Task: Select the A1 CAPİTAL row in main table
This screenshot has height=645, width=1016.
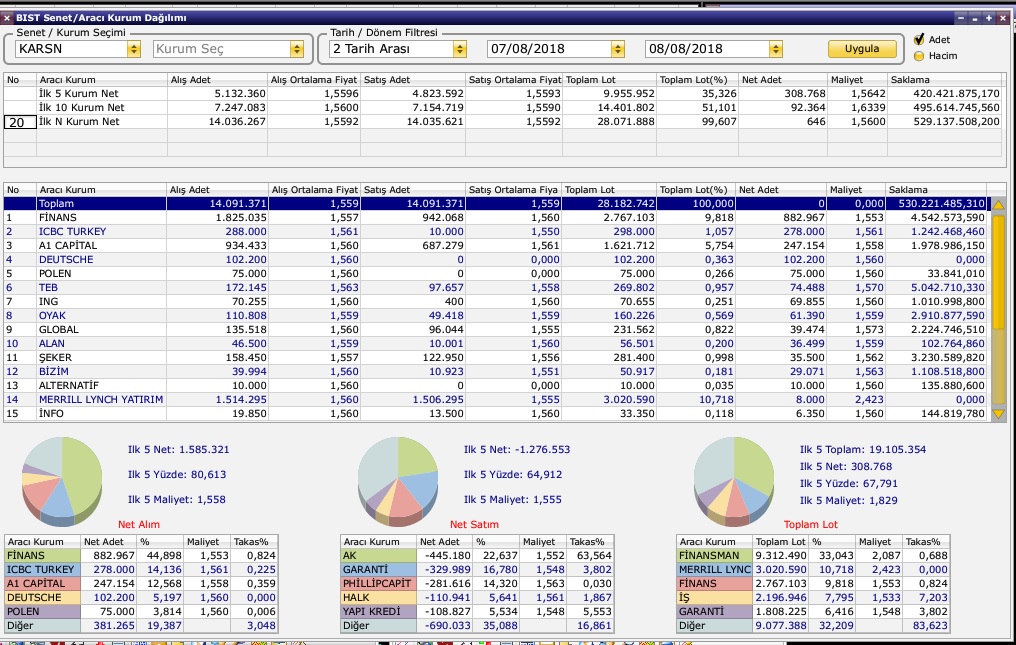Action: pyautogui.click(x=496, y=246)
